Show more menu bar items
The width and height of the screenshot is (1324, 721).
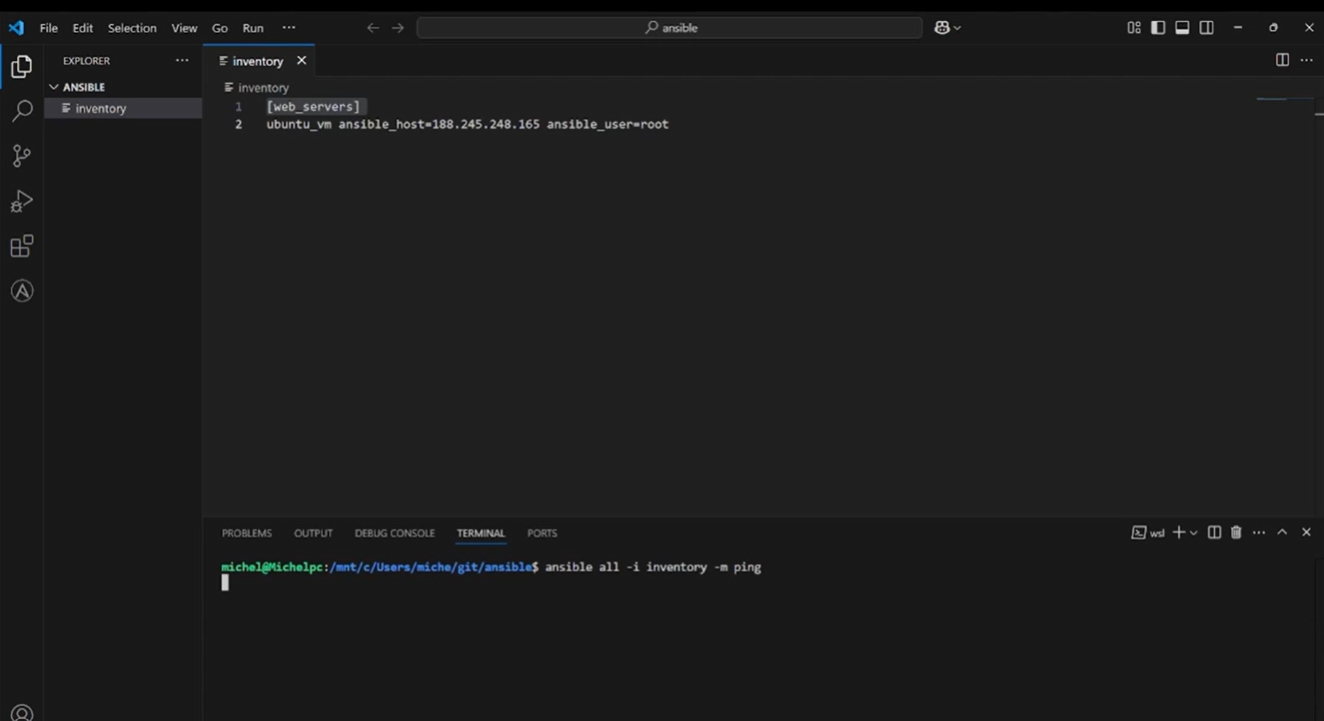pos(289,28)
